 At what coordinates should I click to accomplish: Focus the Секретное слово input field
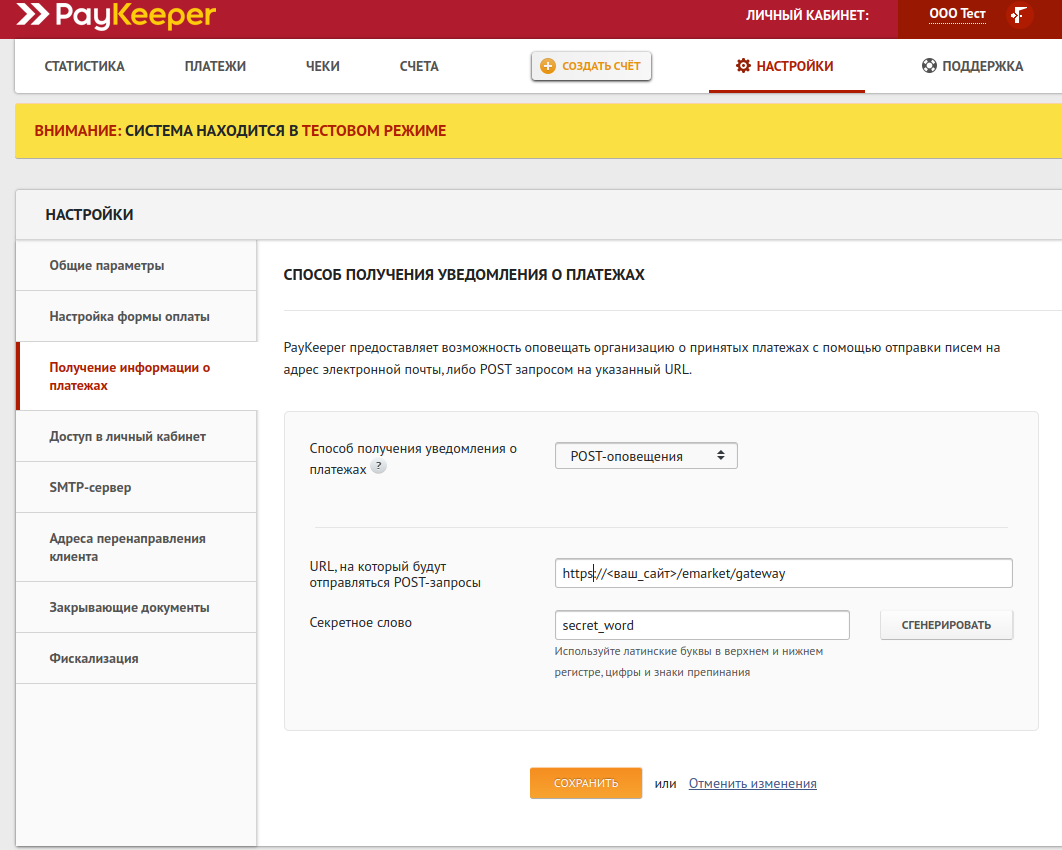point(701,625)
